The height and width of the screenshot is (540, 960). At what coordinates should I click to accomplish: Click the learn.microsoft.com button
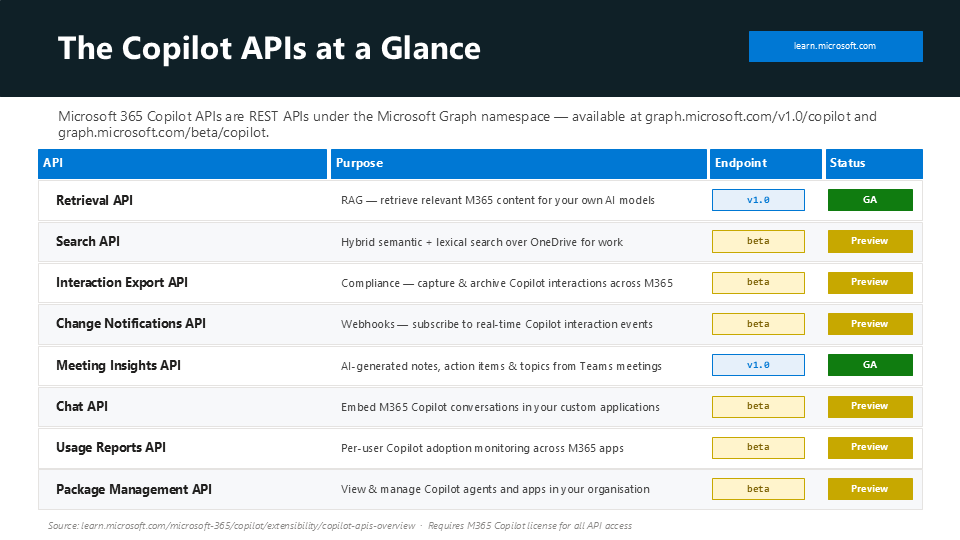point(835,46)
